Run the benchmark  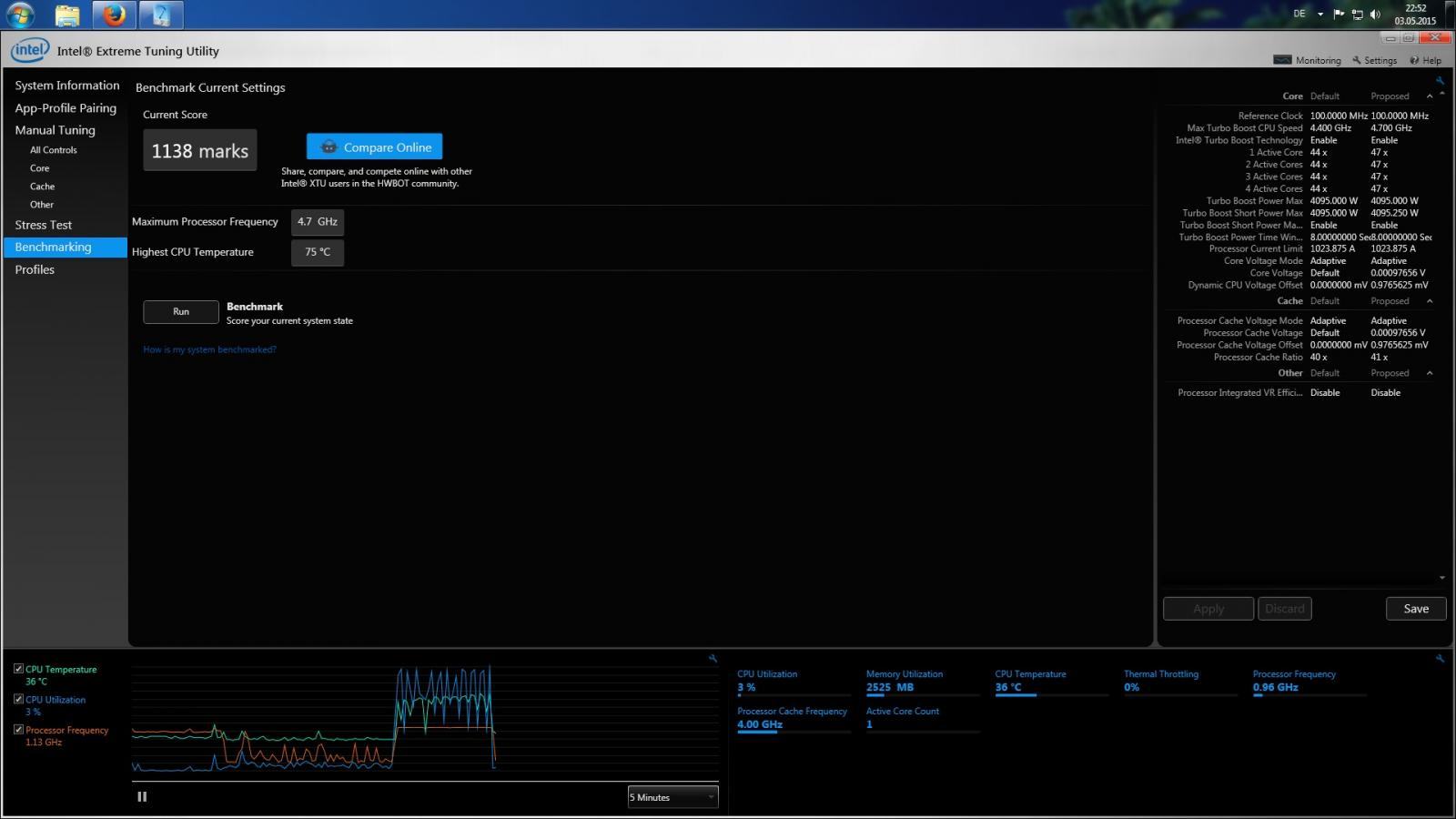pyautogui.click(x=181, y=311)
